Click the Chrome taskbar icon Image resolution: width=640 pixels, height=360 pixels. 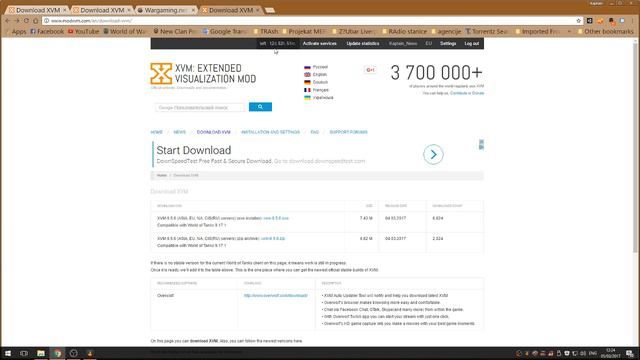pyautogui.click(x=57, y=353)
